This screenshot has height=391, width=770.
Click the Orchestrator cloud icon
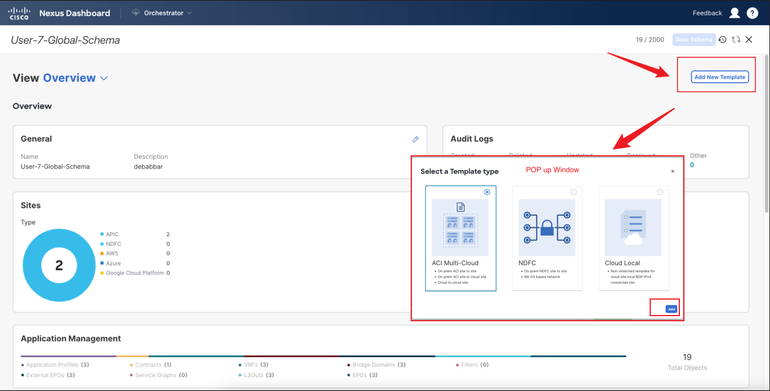(136, 13)
